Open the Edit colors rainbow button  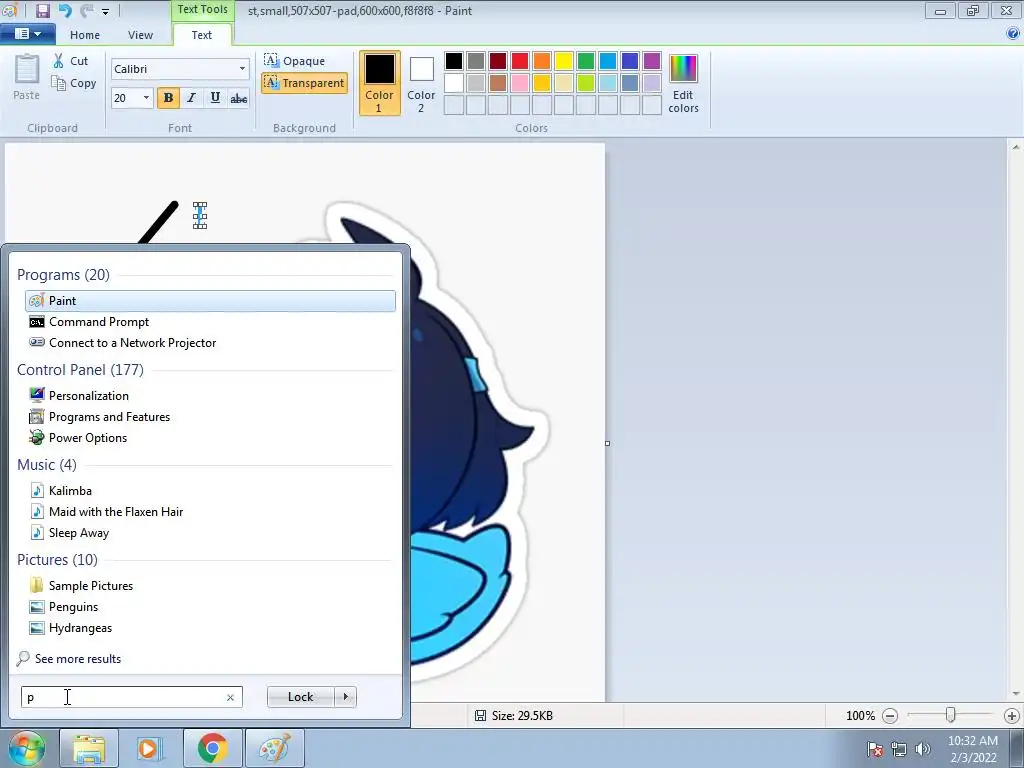click(x=683, y=83)
